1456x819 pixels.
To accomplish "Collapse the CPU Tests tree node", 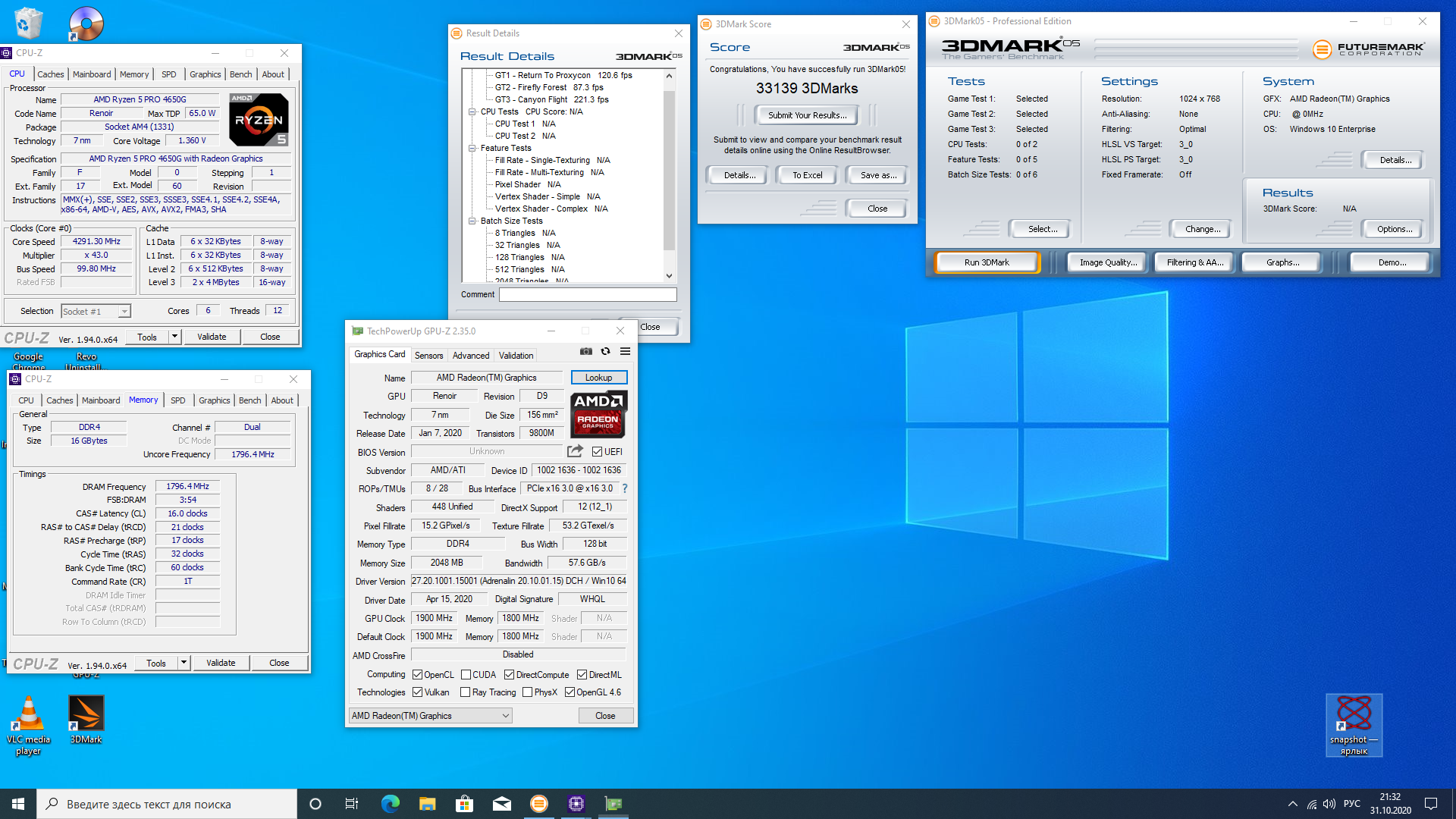I will coord(472,111).
